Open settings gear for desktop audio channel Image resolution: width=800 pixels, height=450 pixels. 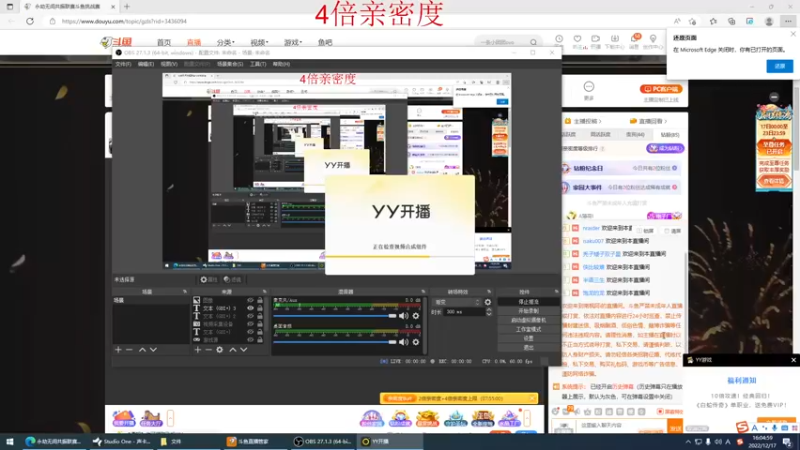416,342
